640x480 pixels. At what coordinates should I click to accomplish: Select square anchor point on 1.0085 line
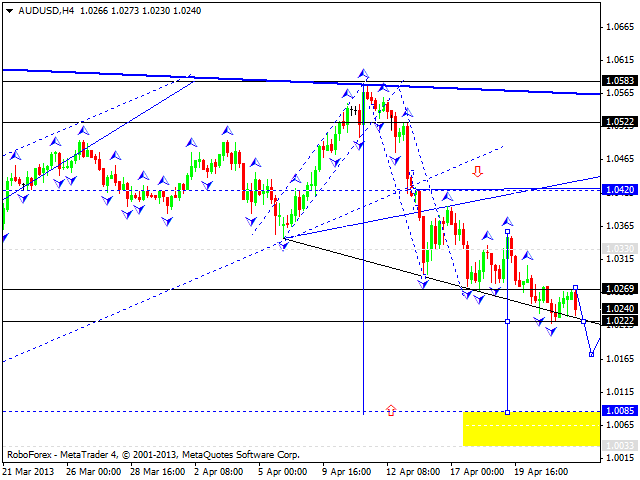click(508, 411)
